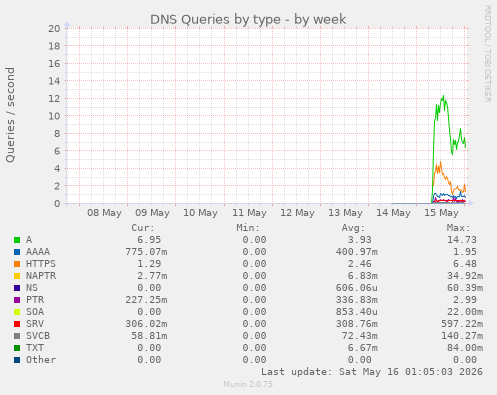Click the '14 May' date label

coord(393,213)
